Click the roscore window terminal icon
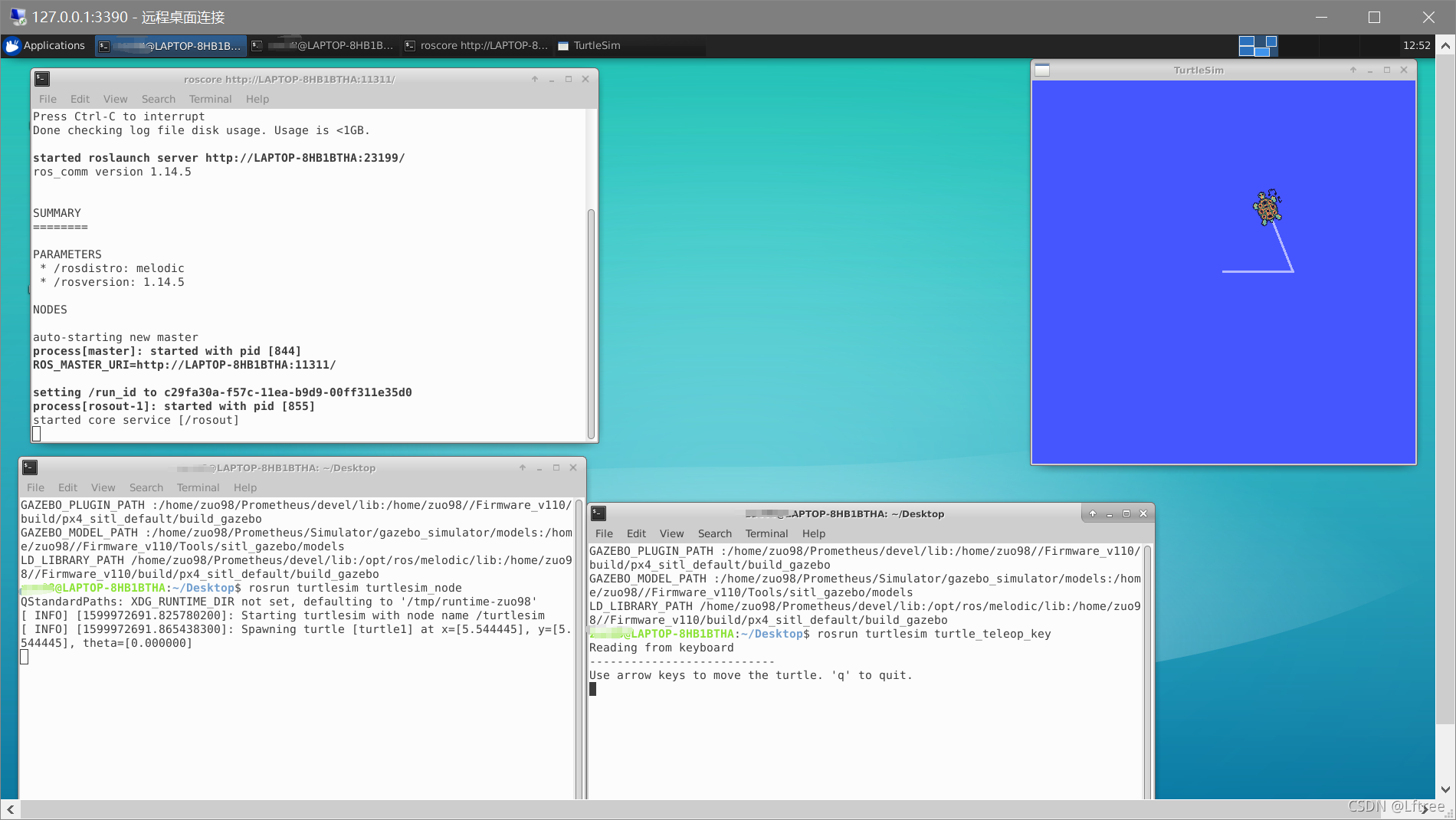 (x=42, y=79)
